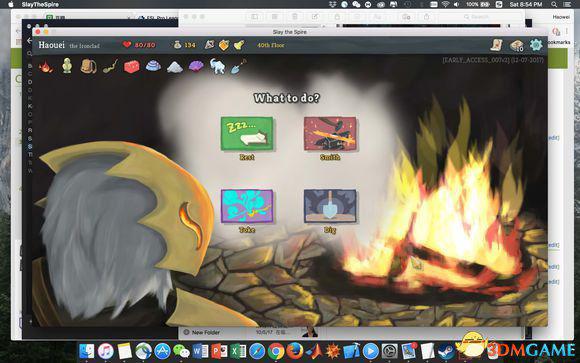Inspect the backpack relic
Viewport: 580px width, 363px height.
click(x=88, y=67)
